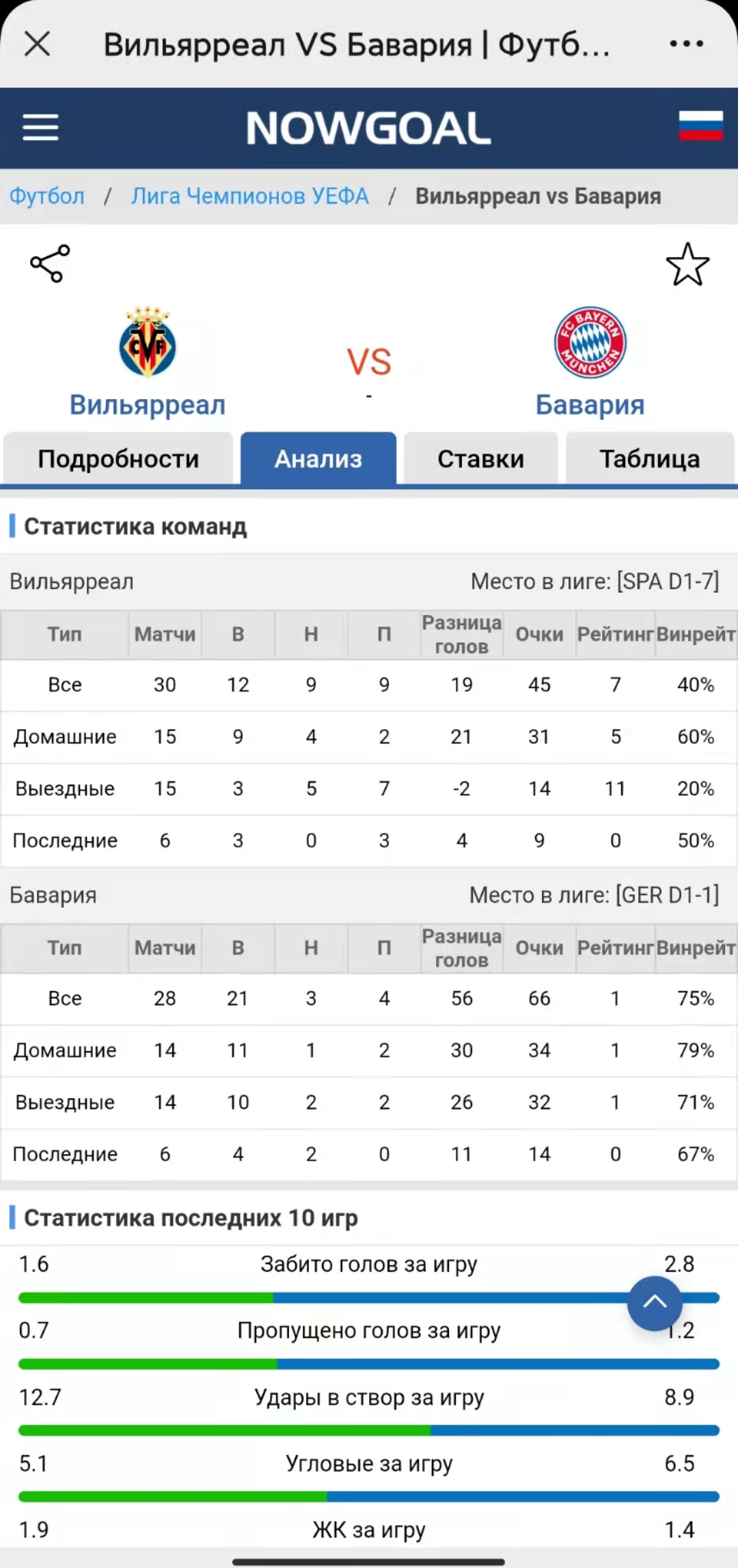Viewport: 738px width, 1568px height.
Task: Click the NOWGOAL logo
Action: tap(368, 128)
